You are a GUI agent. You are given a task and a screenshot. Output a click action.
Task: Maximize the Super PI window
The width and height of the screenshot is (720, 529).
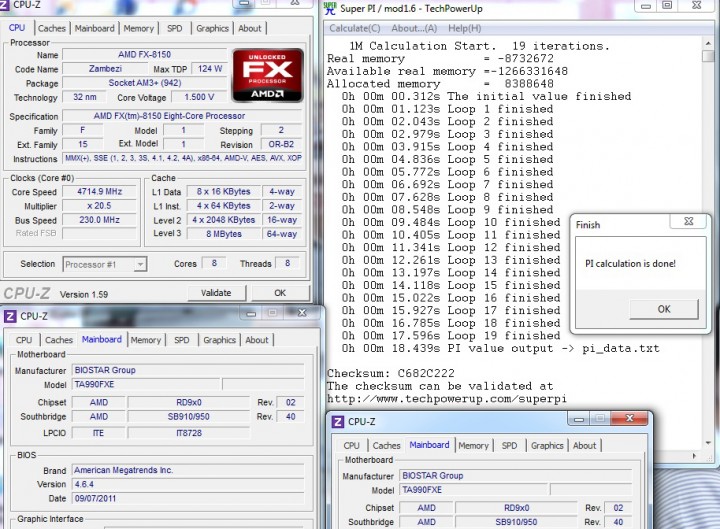667,6
